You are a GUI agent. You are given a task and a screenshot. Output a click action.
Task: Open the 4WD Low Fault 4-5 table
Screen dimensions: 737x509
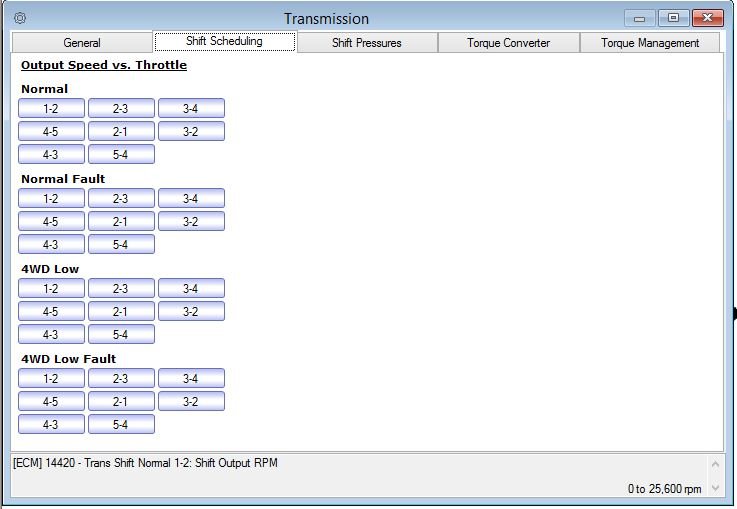coord(51,401)
